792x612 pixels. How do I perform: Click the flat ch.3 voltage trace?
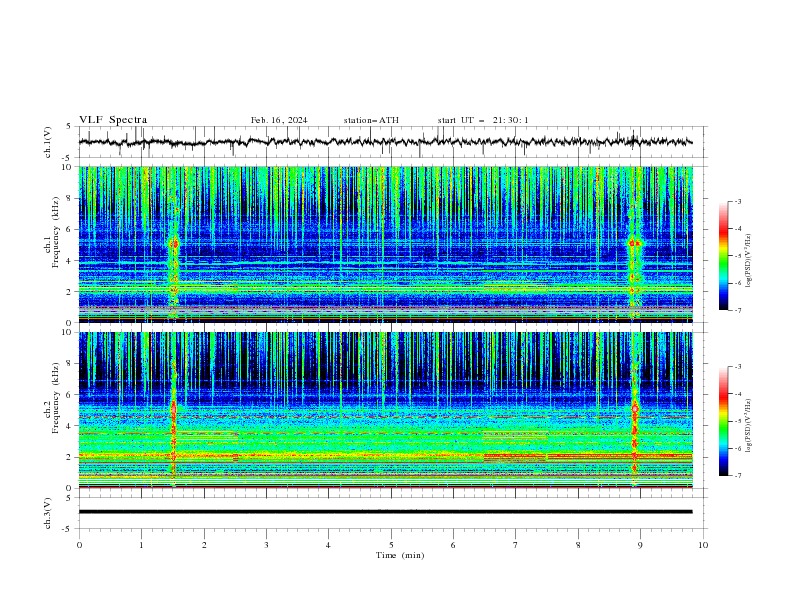point(385,512)
